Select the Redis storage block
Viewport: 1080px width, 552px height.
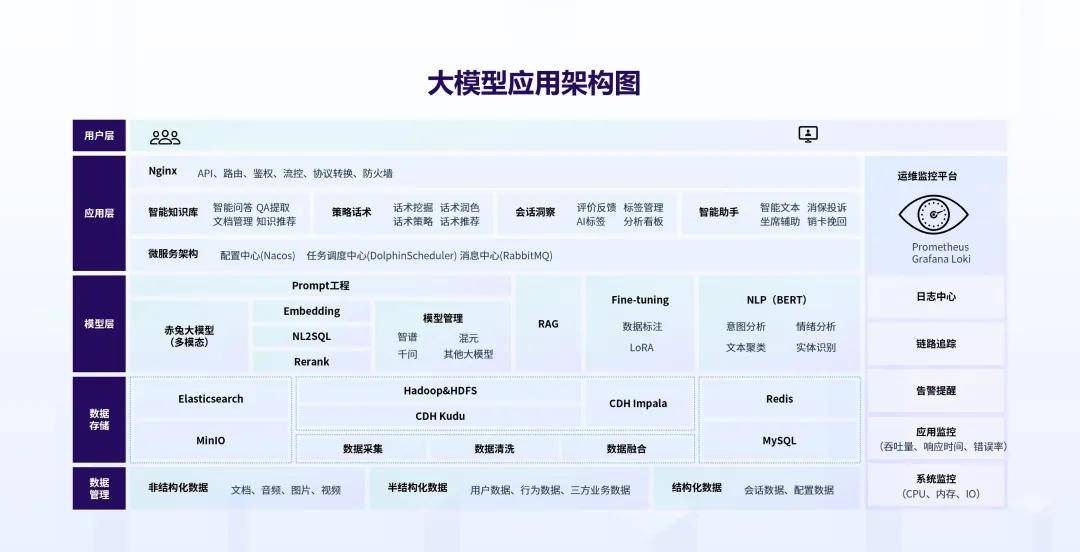click(779, 399)
